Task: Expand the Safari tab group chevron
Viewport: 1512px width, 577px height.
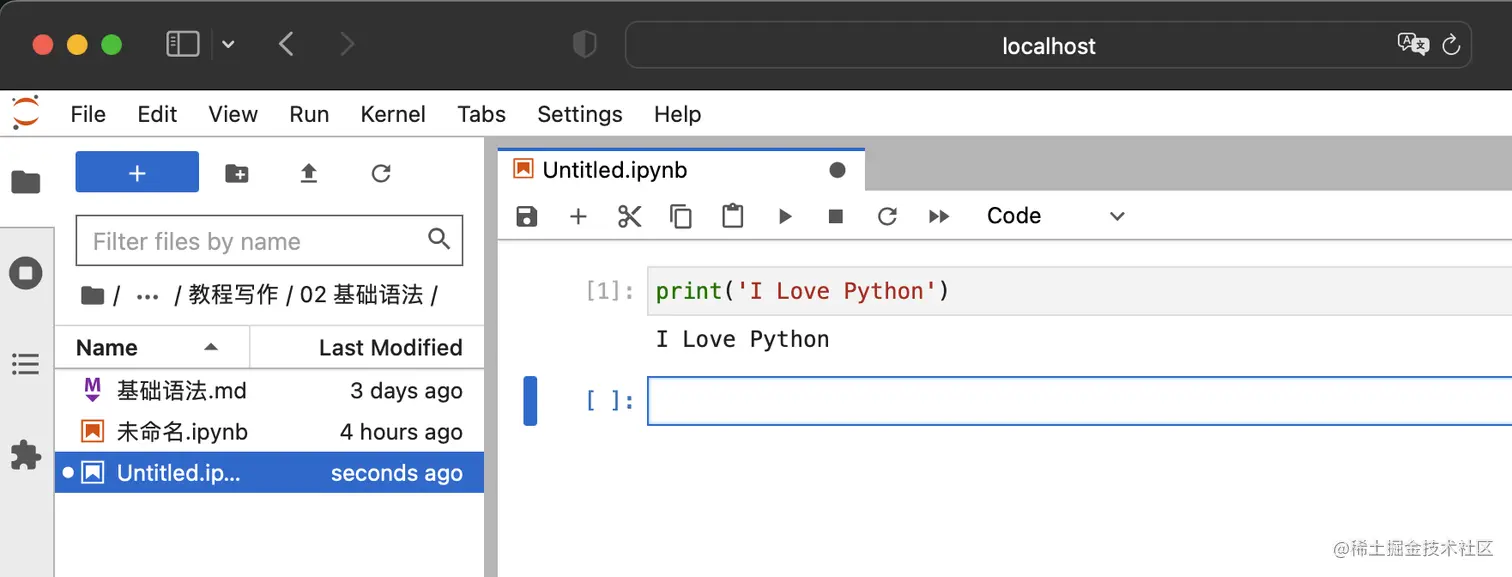Action: pos(229,44)
